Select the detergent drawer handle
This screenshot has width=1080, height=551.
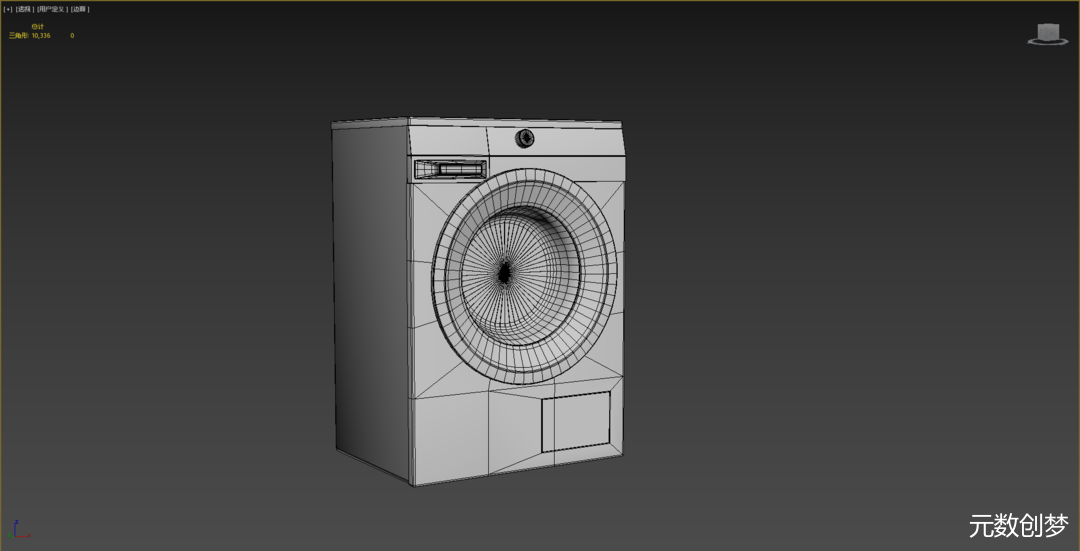[449, 170]
